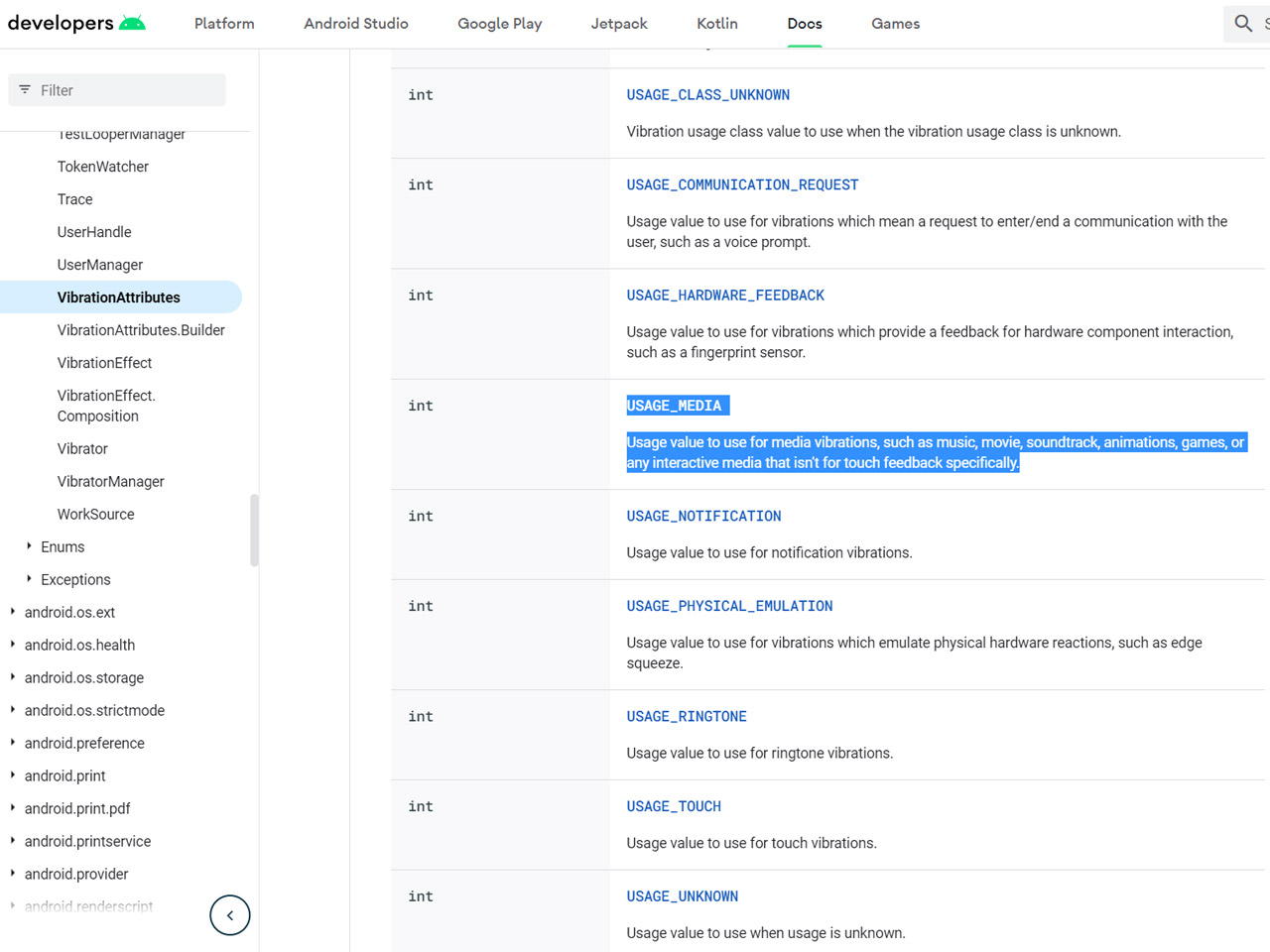Open the USAGE_TOUCH constant link
The width and height of the screenshot is (1270, 952).
(674, 806)
